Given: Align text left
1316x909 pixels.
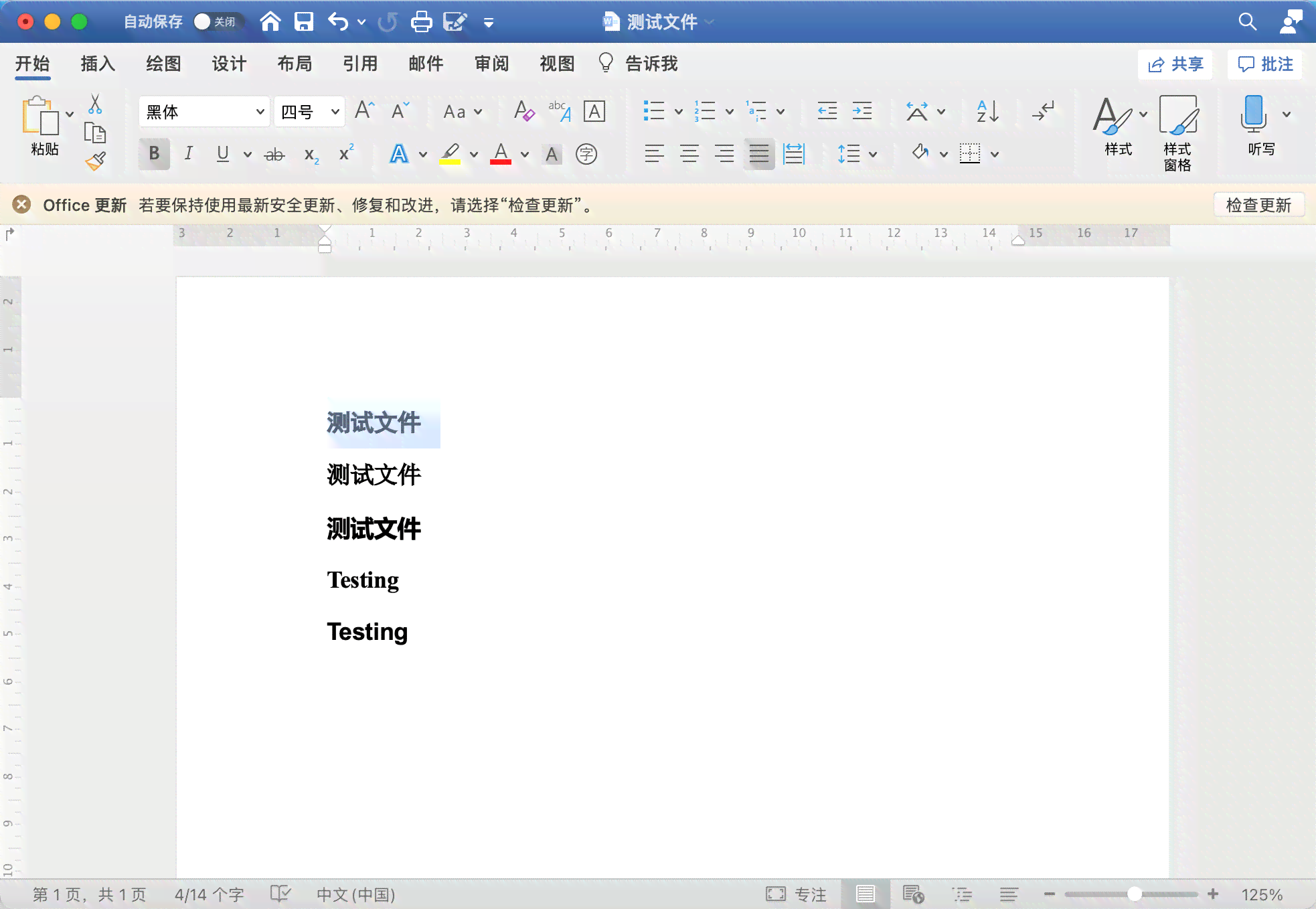Looking at the screenshot, I should [655, 154].
